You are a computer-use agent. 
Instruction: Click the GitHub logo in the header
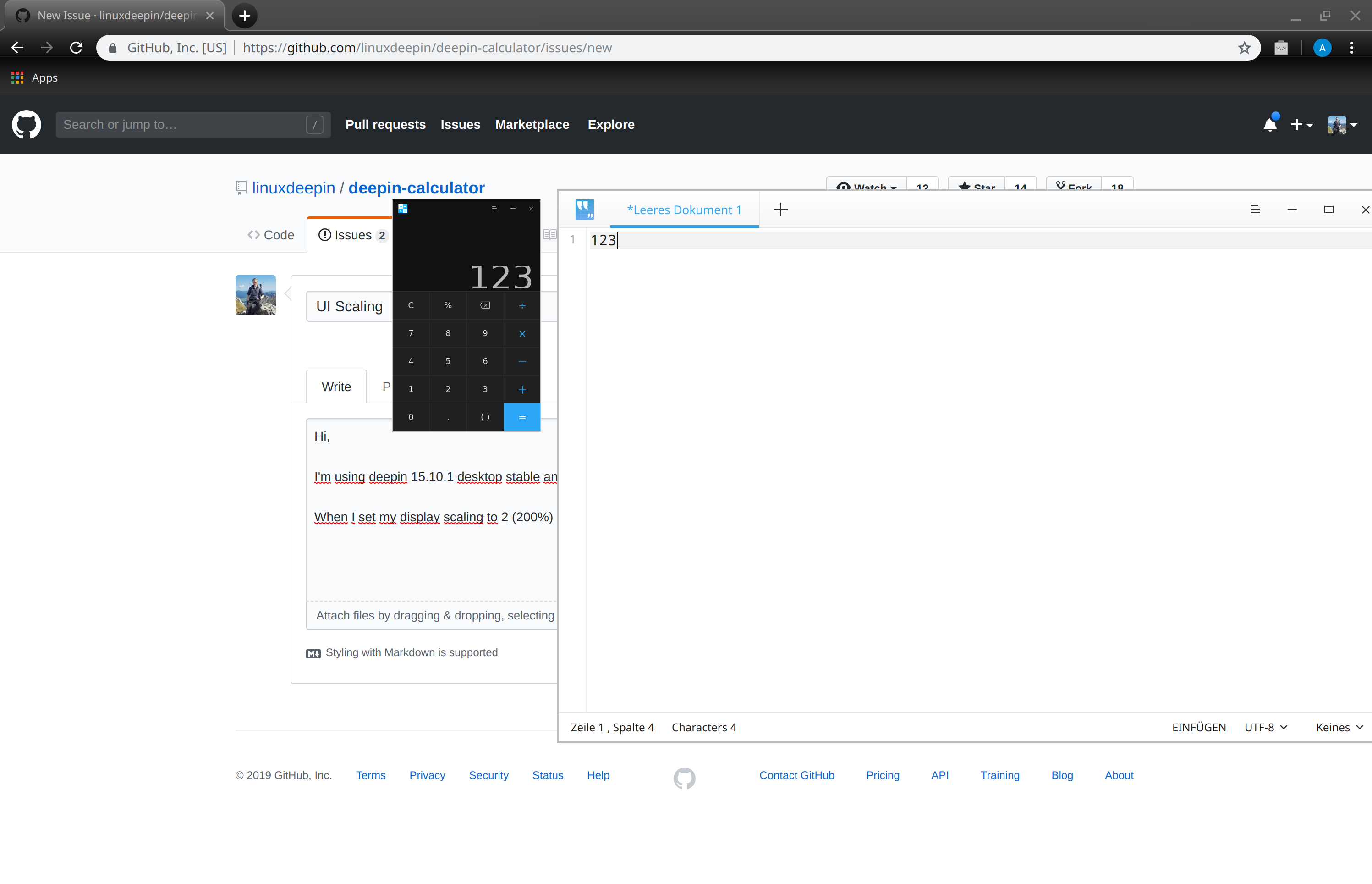(27, 125)
